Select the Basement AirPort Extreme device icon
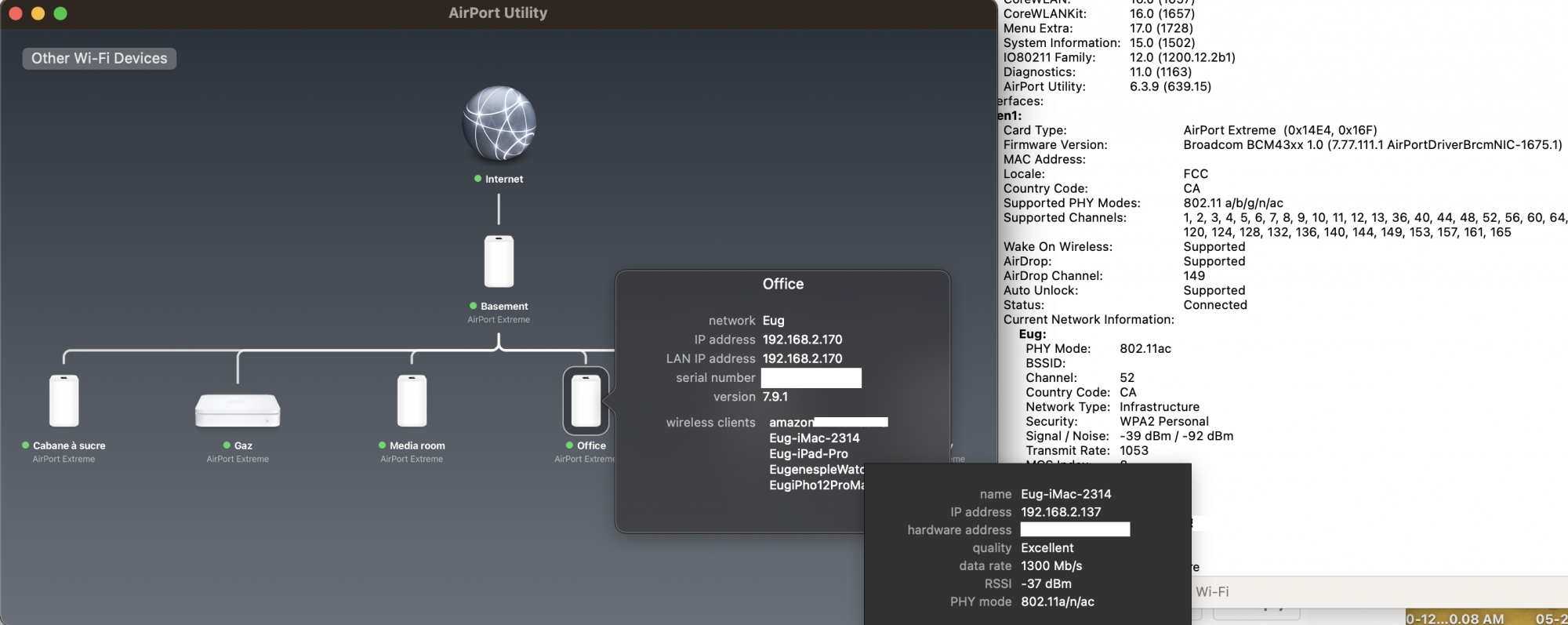The height and width of the screenshot is (625, 1568). 499,261
